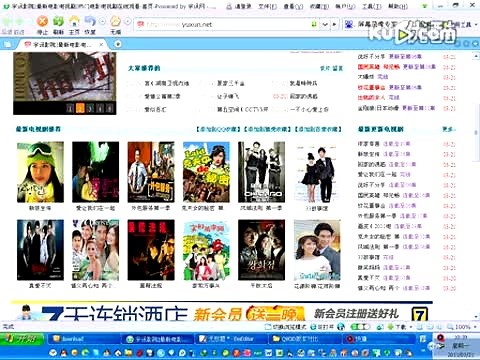Open the Chicago series poster
This screenshot has width=480, height=360.
pyautogui.click(x=262, y=172)
